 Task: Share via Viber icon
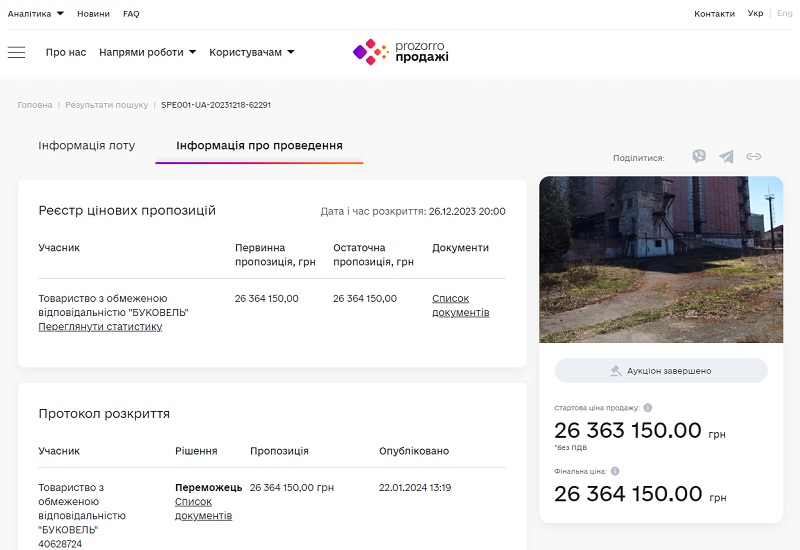pos(699,156)
